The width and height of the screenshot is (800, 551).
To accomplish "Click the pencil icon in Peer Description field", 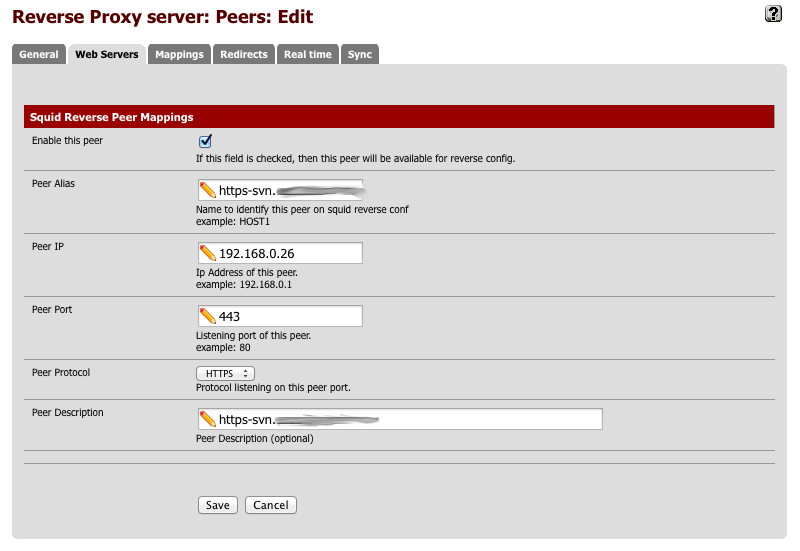I will 207,419.
